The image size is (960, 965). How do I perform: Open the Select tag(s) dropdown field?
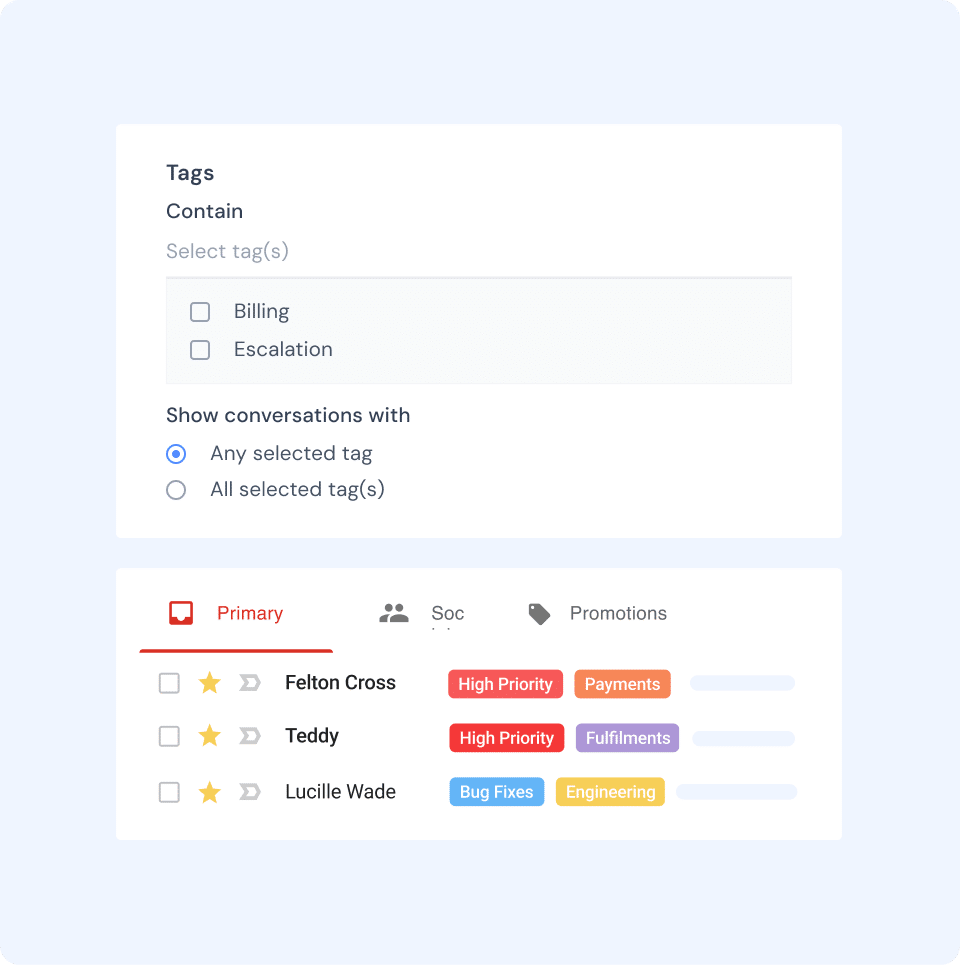click(x=478, y=252)
